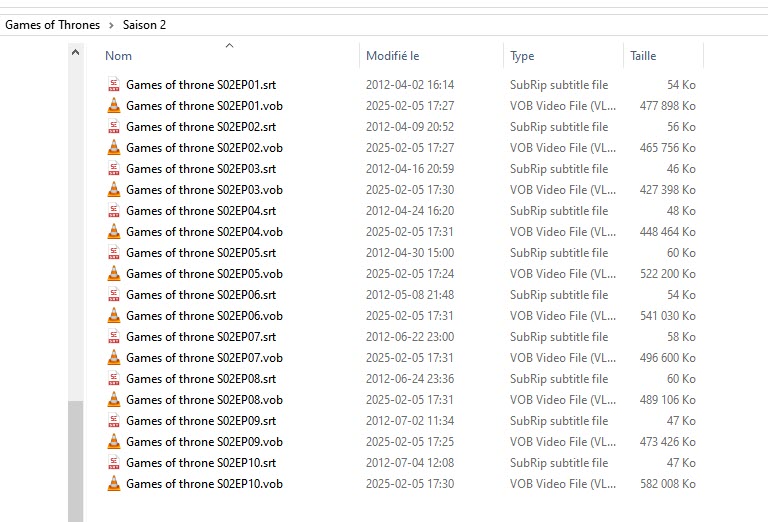The width and height of the screenshot is (768, 522).
Task: Select file name Games of throne S02EP10.vob
Action: (204, 485)
